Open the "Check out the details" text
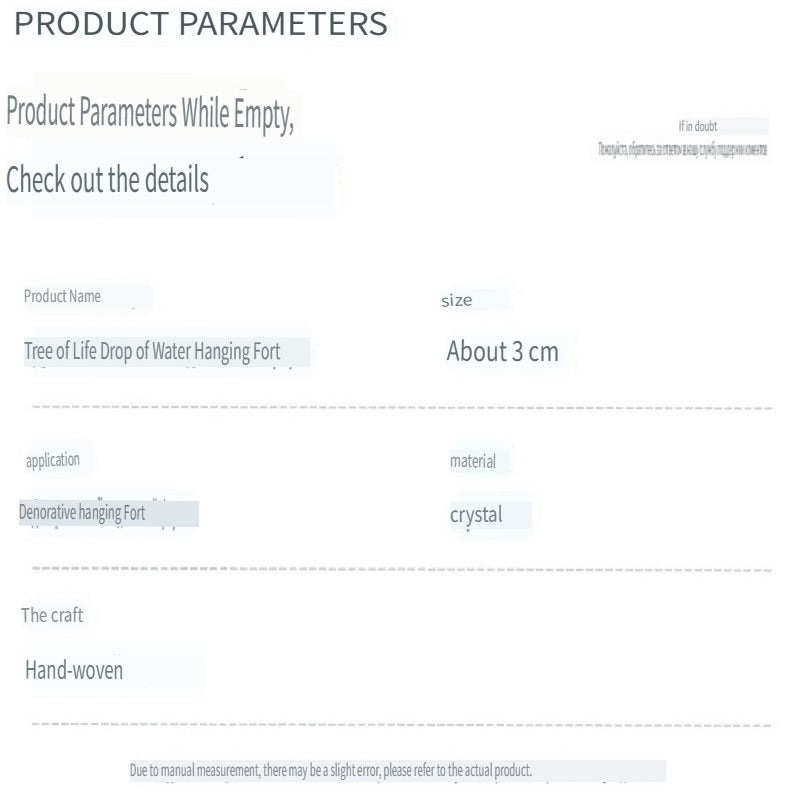 108,181
